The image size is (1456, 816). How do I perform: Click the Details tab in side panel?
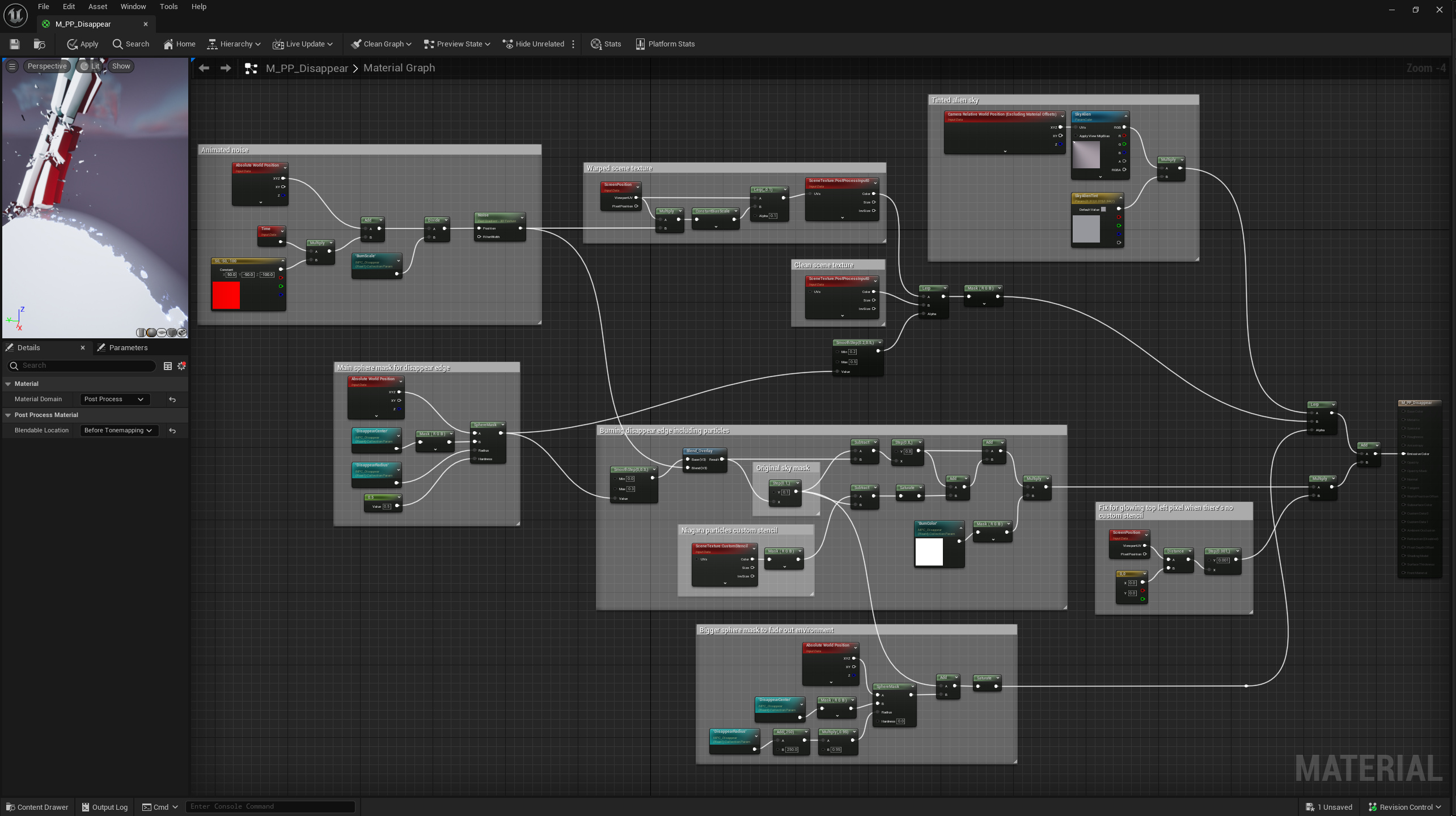pos(29,347)
